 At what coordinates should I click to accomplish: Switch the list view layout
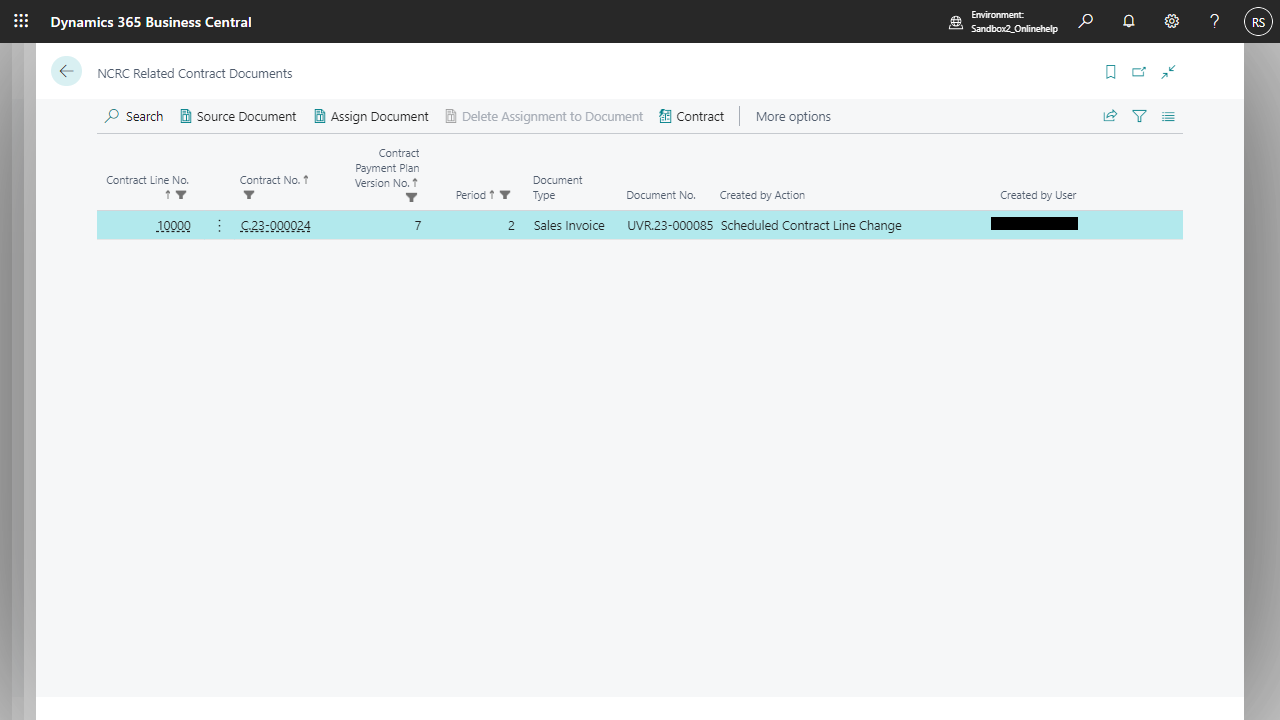(1168, 116)
